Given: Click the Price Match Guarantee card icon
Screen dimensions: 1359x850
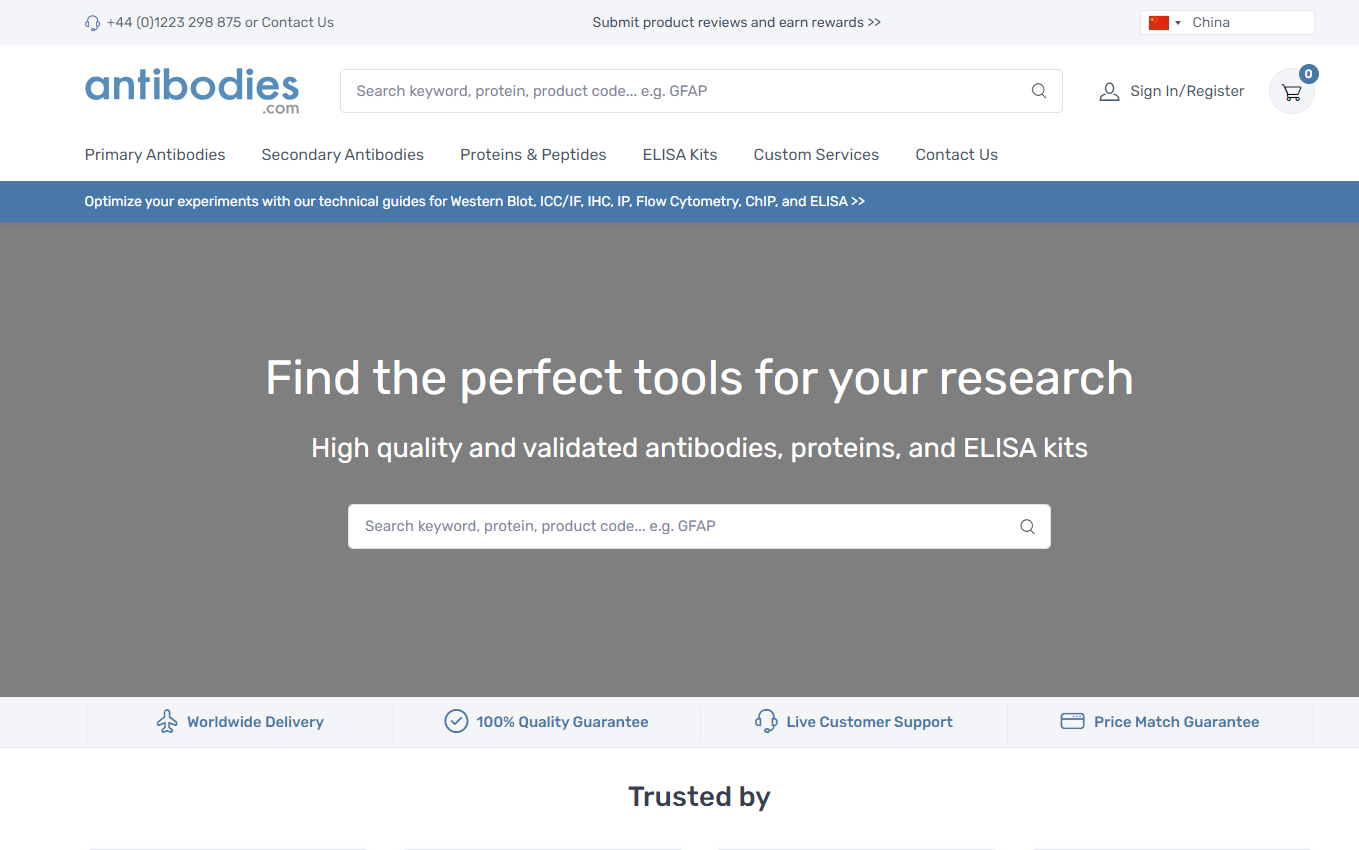Looking at the screenshot, I should (1072, 721).
